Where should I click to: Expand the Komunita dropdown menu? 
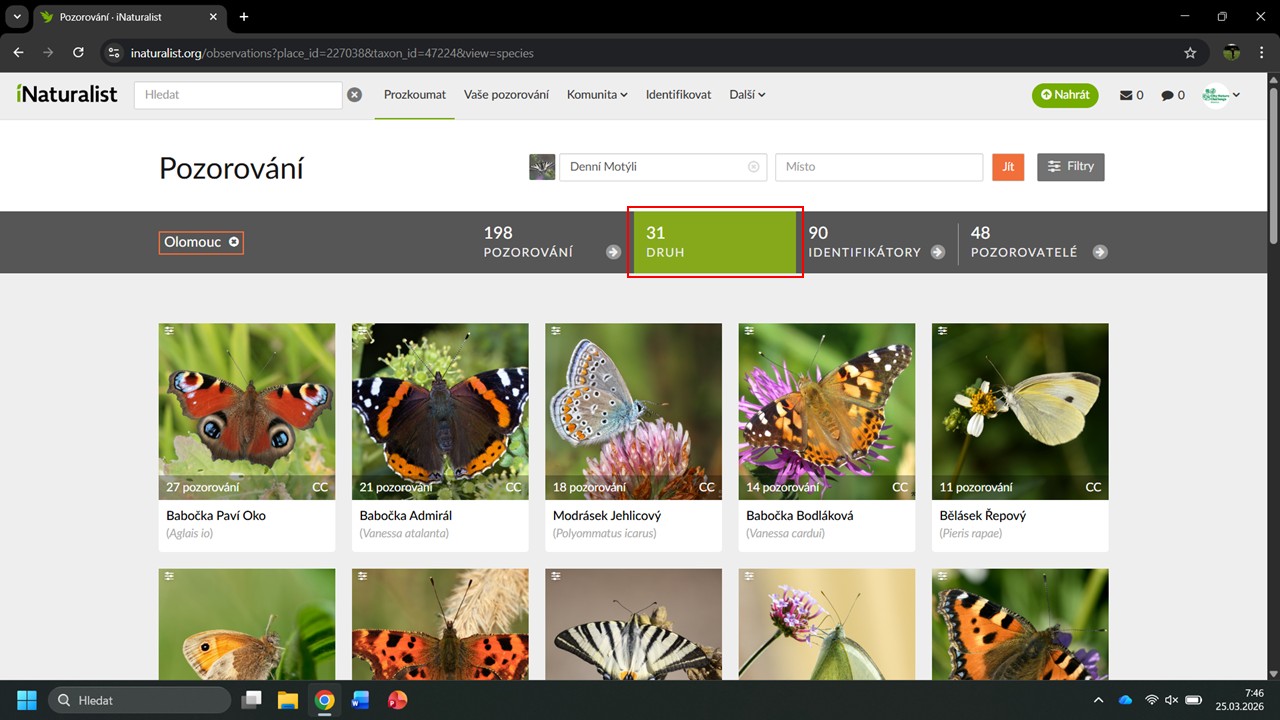click(x=597, y=95)
